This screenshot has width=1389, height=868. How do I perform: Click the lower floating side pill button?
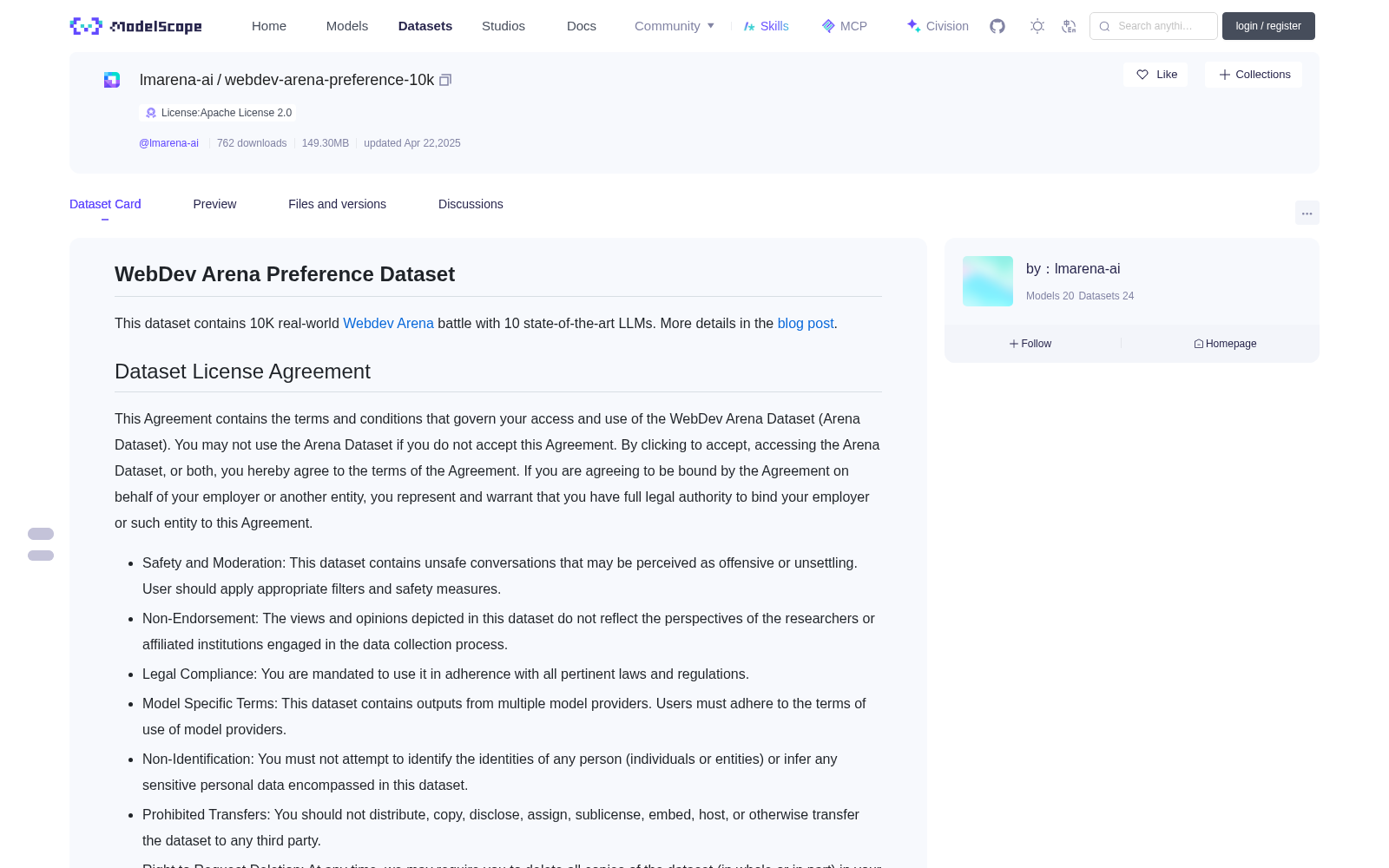click(41, 556)
